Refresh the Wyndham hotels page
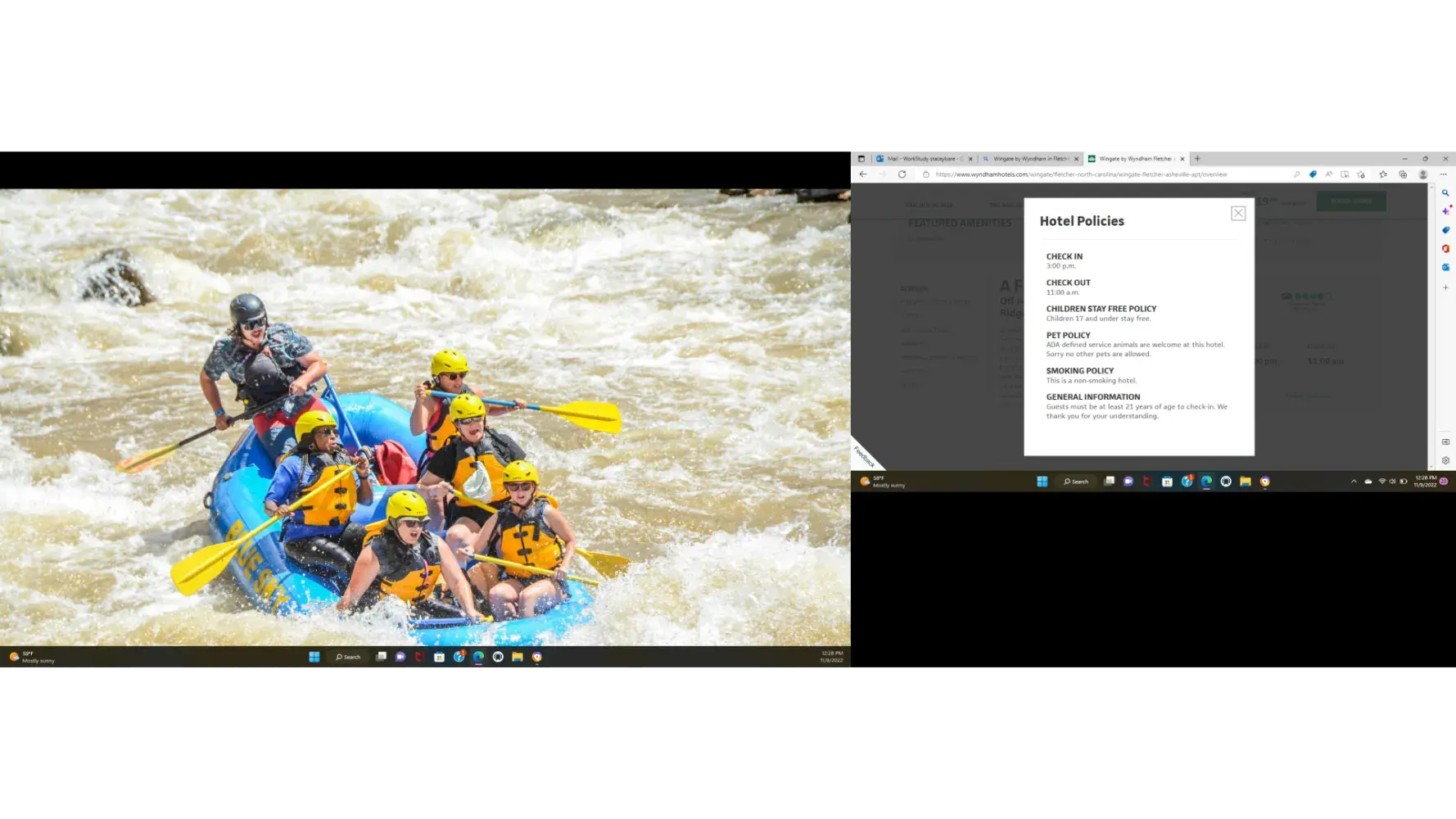 click(x=902, y=174)
